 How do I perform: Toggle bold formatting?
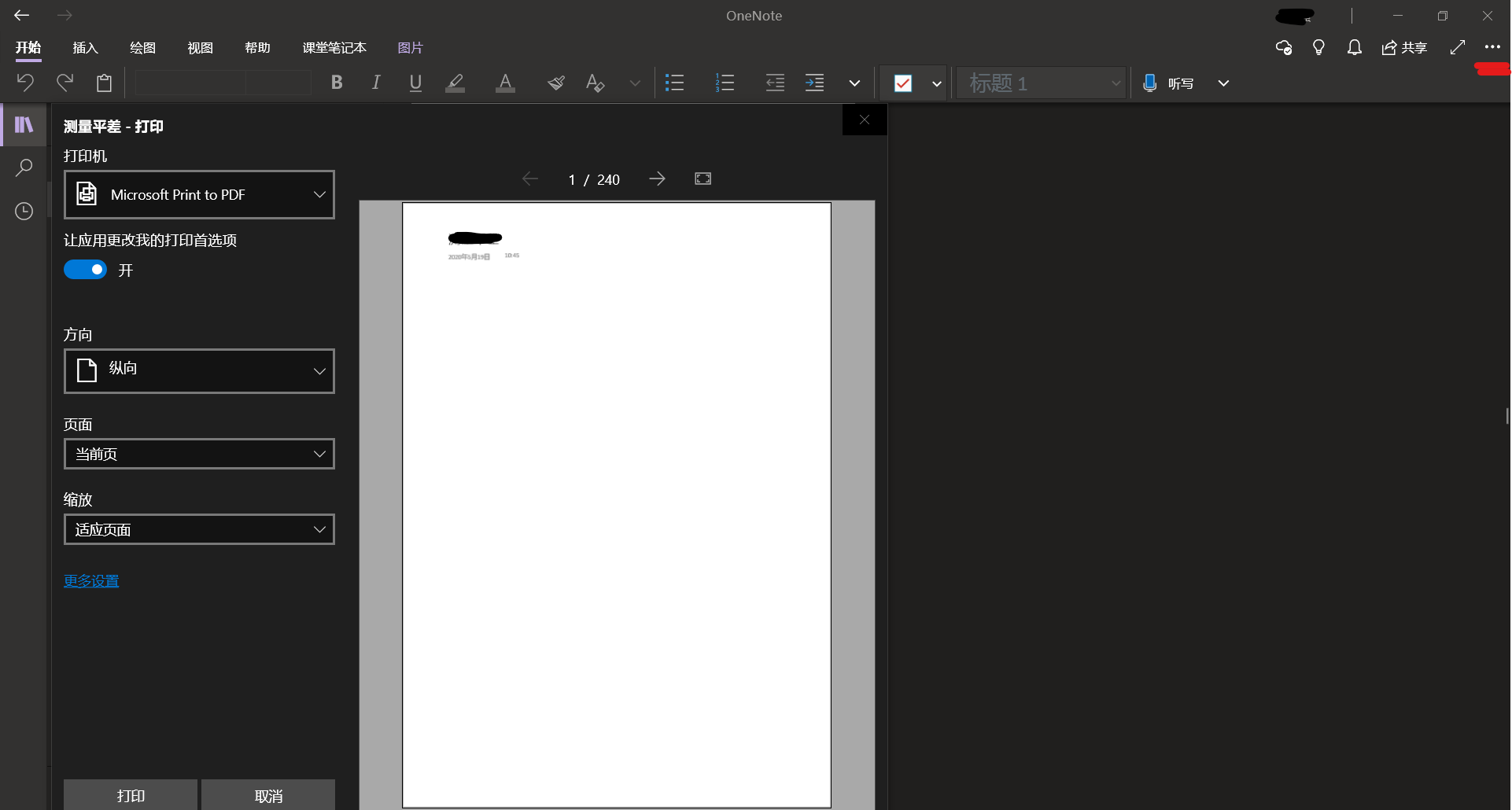(337, 83)
